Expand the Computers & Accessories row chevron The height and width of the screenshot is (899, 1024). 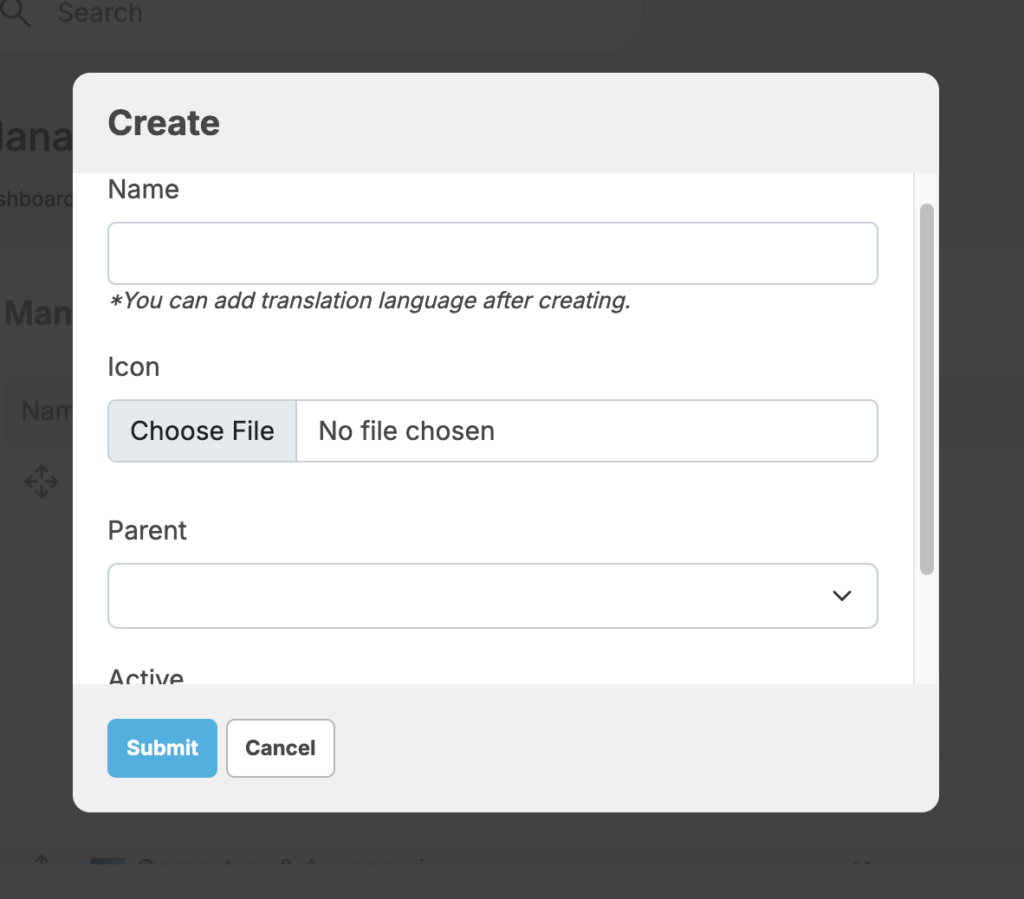tap(858, 864)
